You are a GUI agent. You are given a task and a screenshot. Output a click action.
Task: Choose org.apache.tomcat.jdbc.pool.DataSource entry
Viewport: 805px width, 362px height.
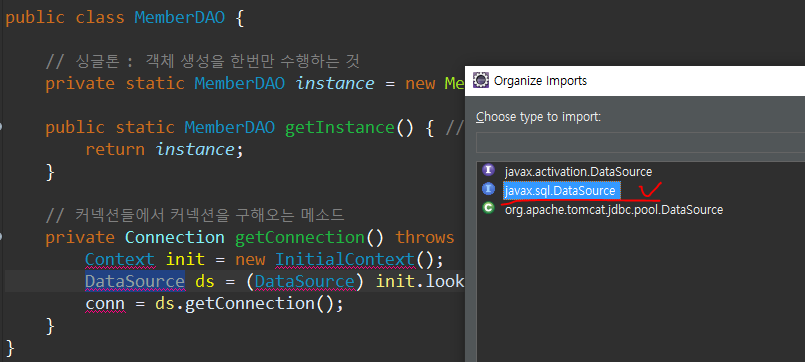coord(614,209)
